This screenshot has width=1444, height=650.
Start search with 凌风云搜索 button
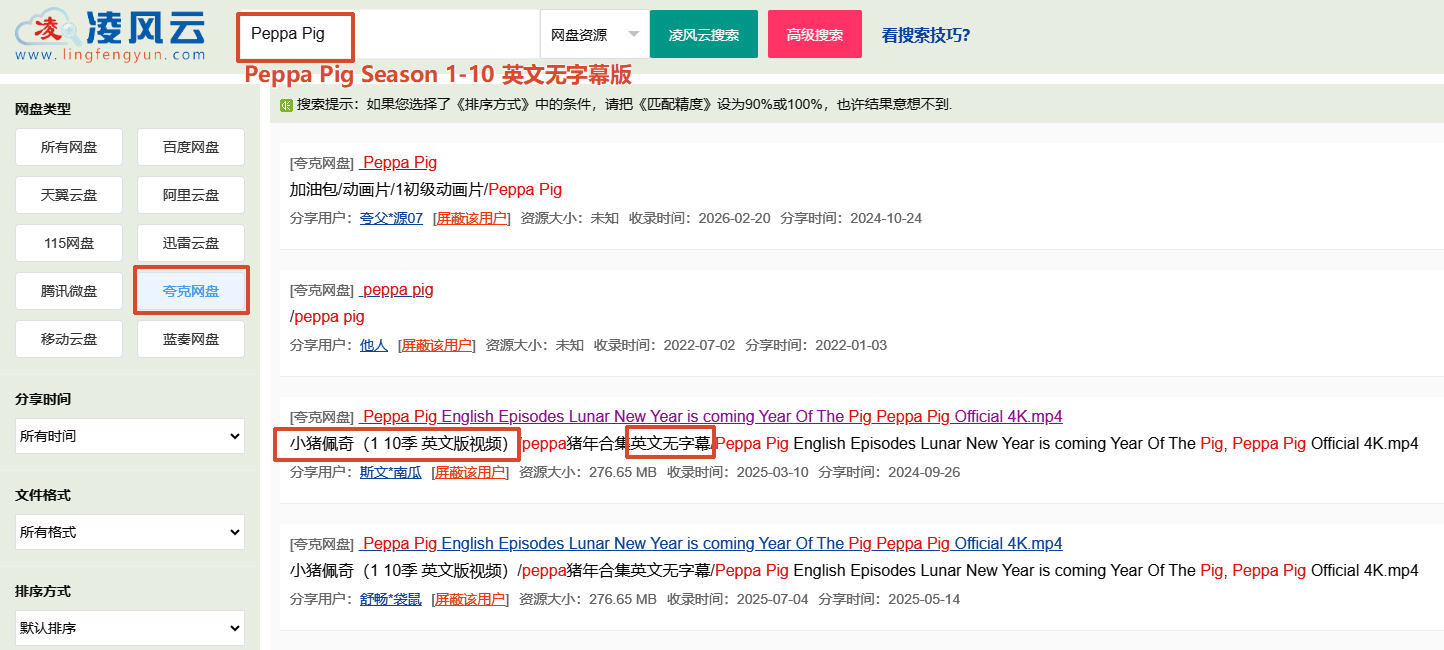tap(704, 34)
